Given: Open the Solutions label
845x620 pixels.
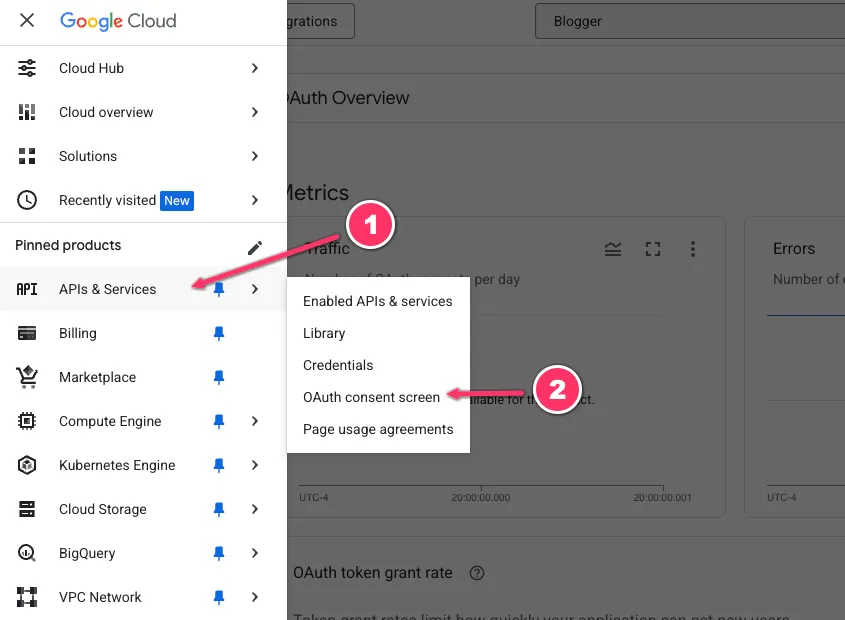Looking at the screenshot, I should tap(88, 156).
